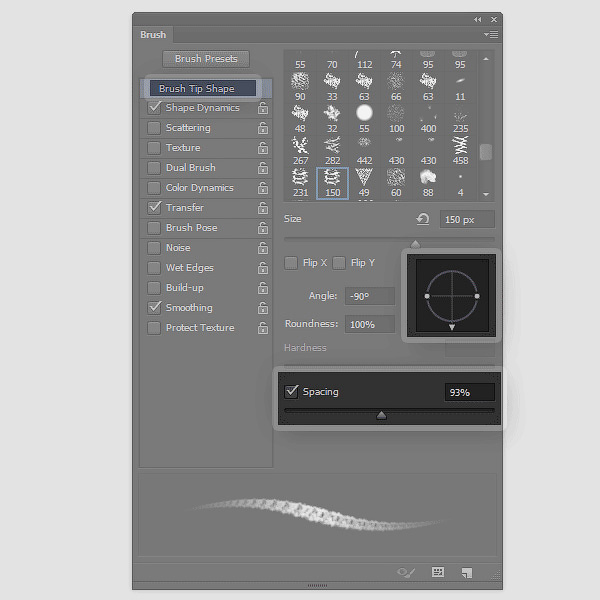Unlock the Shape Dynamics lock icon
The height and width of the screenshot is (600, 600).
(263, 108)
